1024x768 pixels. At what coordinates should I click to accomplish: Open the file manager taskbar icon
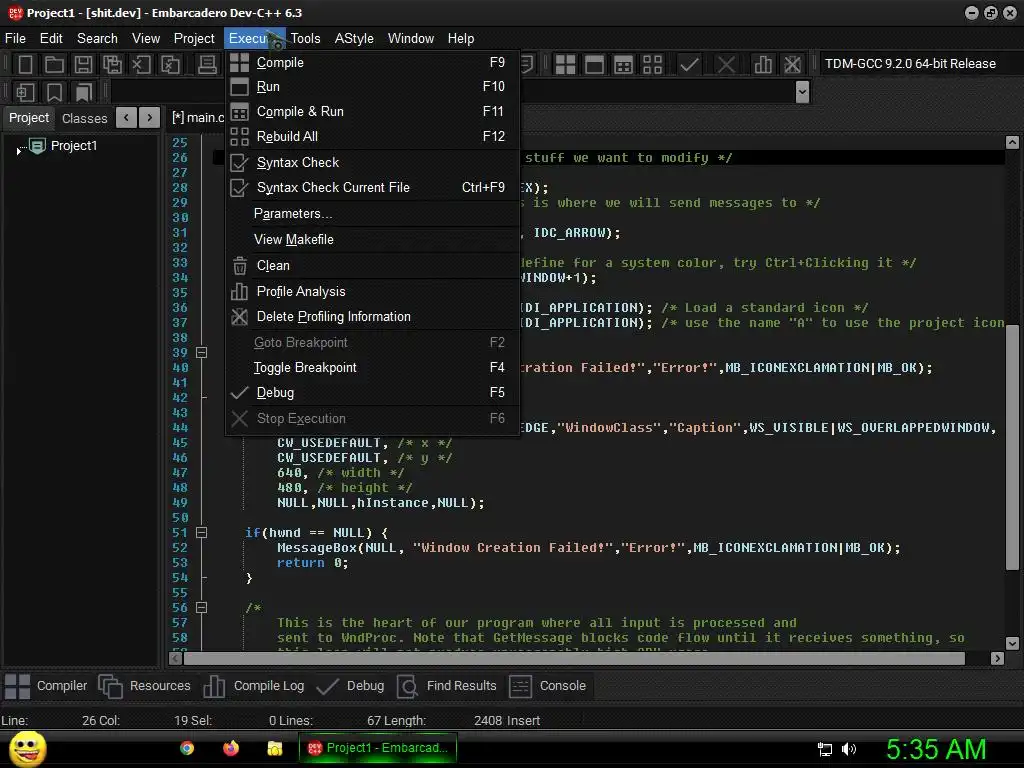point(275,748)
